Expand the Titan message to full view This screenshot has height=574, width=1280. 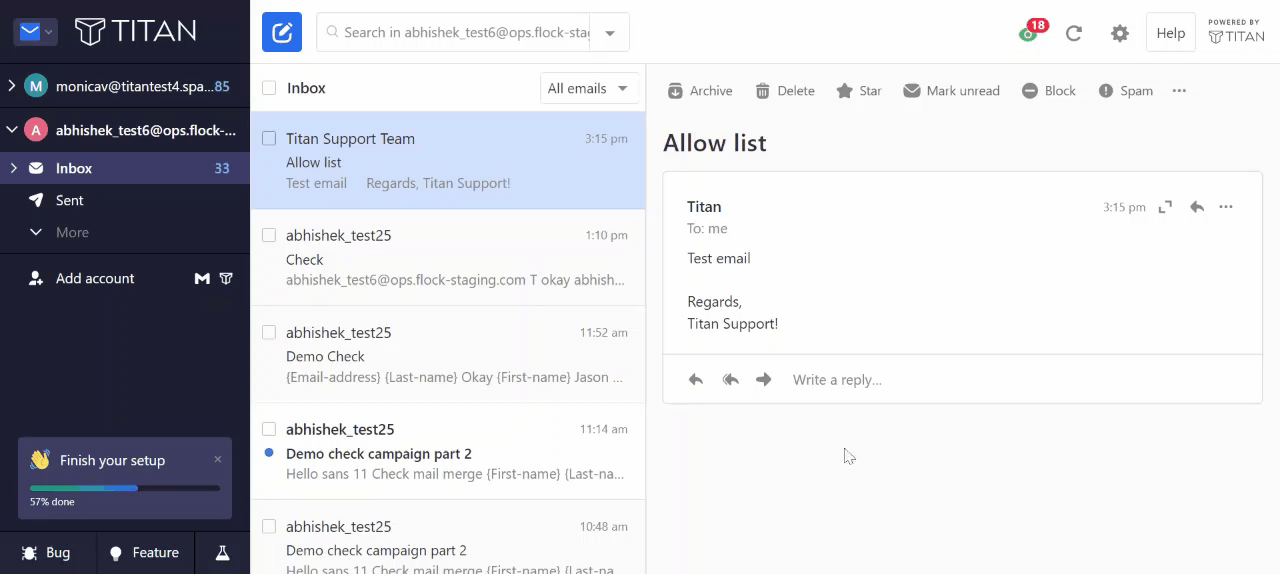click(x=1165, y=207)
